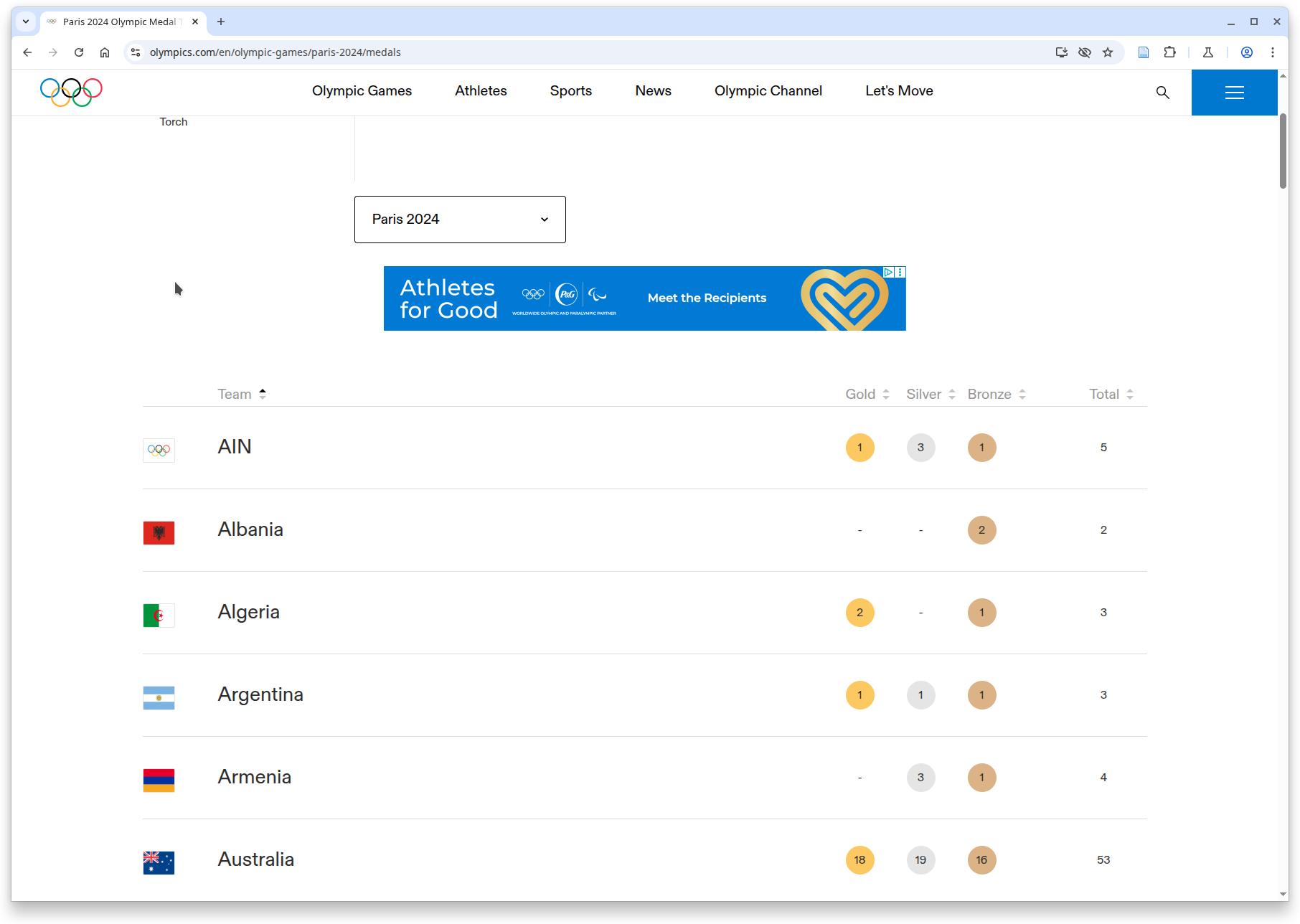Open the Chrome labs flask icon
Image resolution: width=1300 pixels, height=924 pixels.
1208,52
